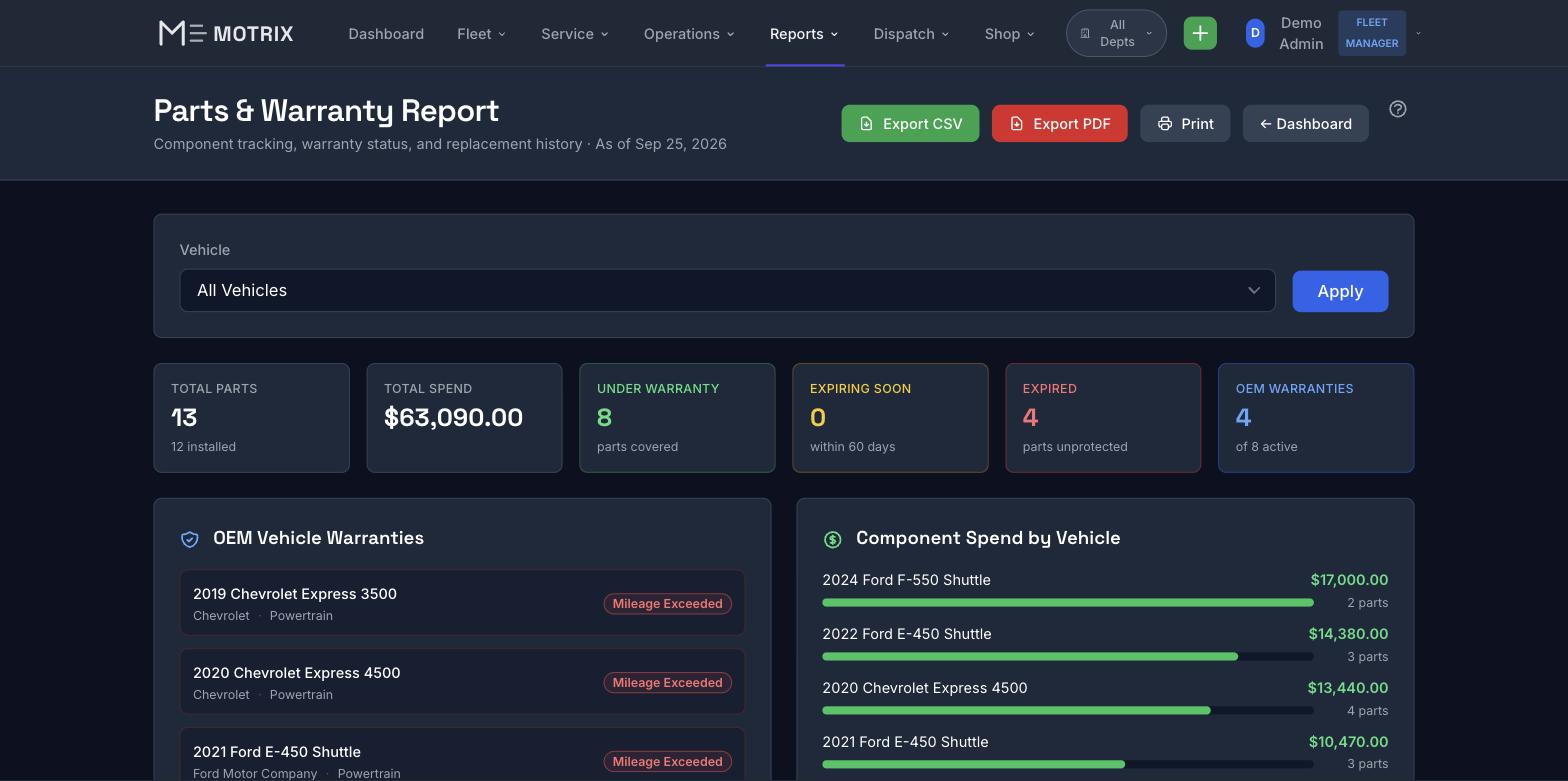Open the Shop menu
Image resolution: width=1568 pixels, height=781 pixels.
tap(1009, 33)
